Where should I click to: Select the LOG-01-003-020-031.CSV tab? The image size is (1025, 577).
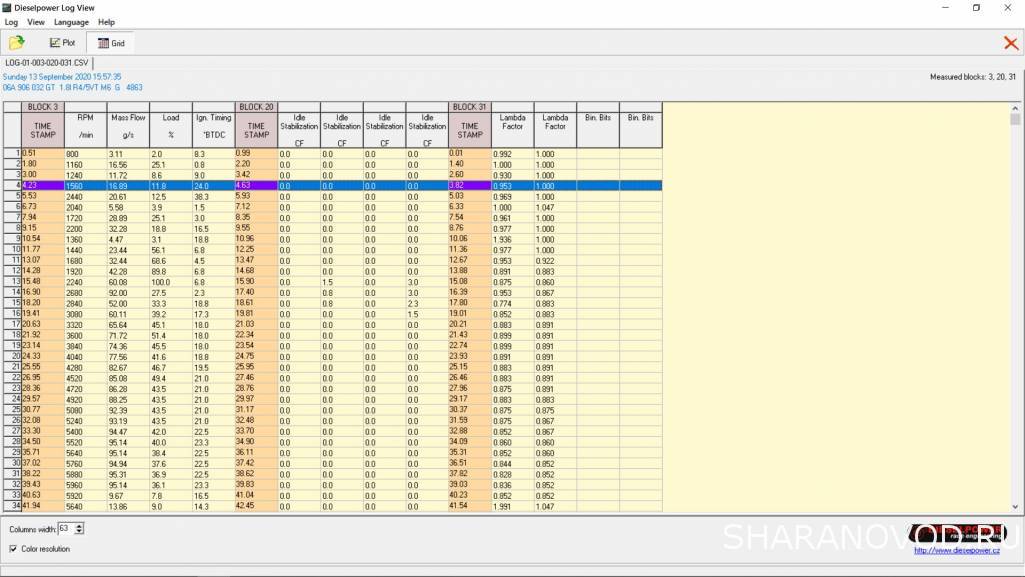(47, 62)
